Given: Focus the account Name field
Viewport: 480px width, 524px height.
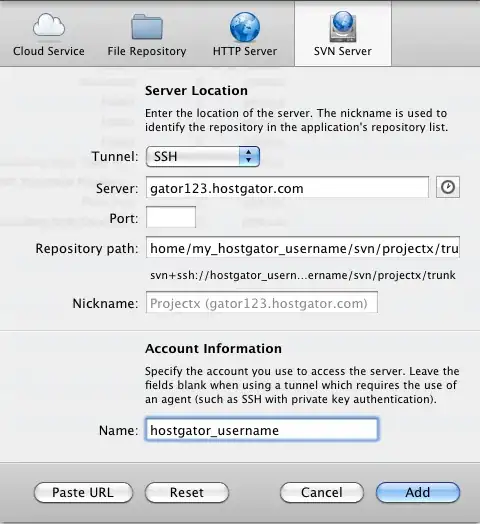Looking at the screenshot, I should [x=262, y=429].
